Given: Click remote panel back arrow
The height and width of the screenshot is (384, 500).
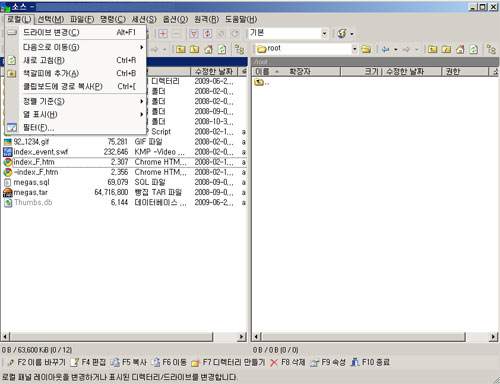Looking at the screenshot, I should [386, 49].
